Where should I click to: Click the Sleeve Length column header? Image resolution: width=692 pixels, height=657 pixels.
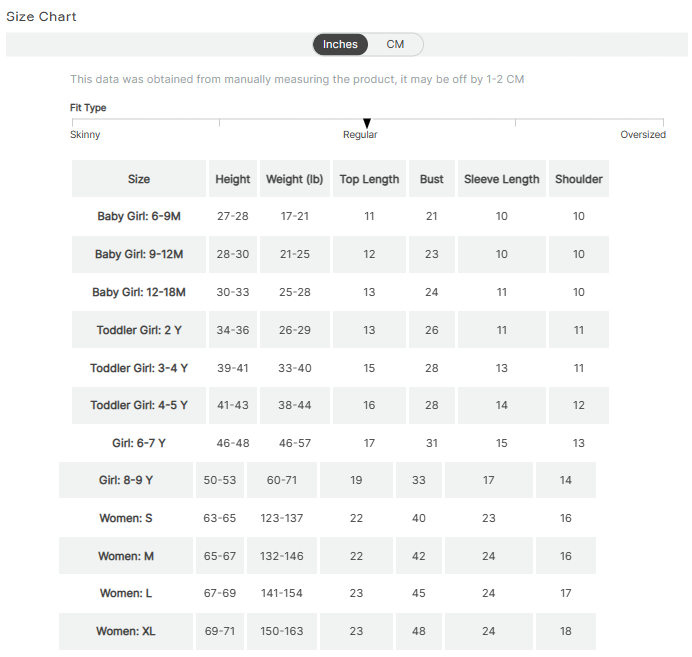(x=501, y=180)
